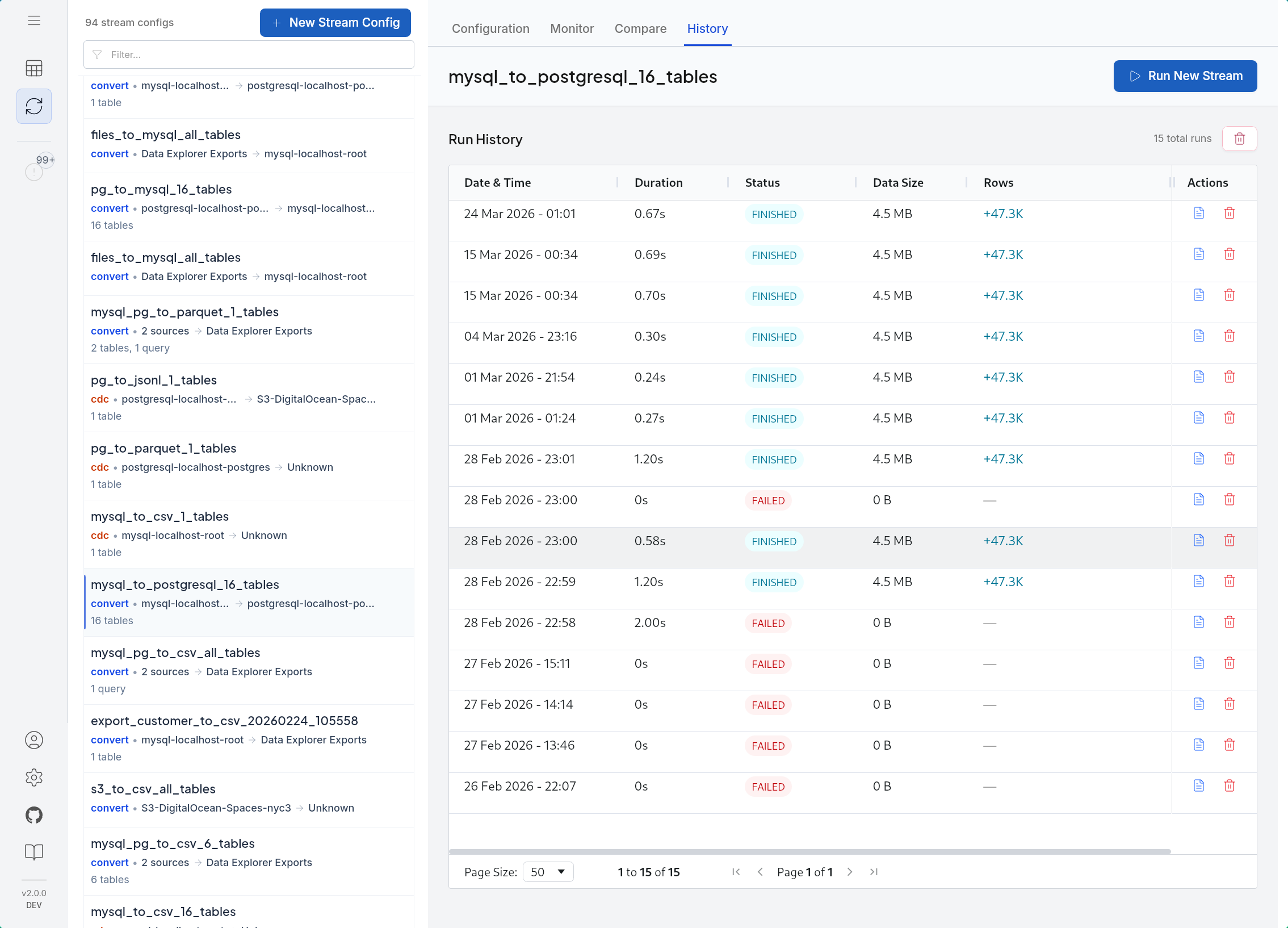Viewport: 1288px width, 928px height.
Task: Select the History tab
Action: [x=708, y=28]
